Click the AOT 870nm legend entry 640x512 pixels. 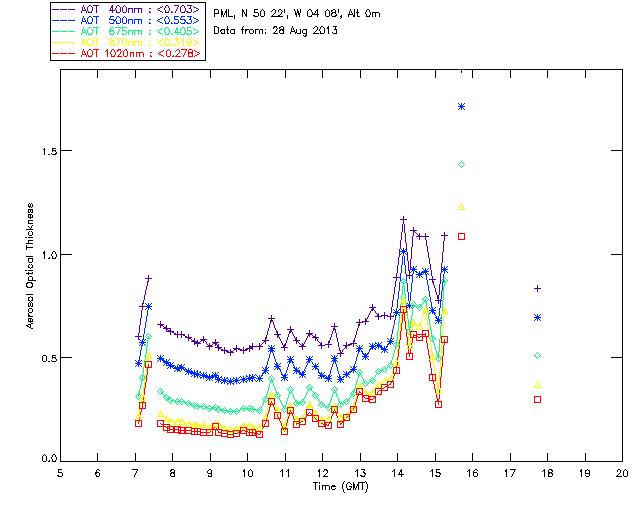[x=127, y=42]
